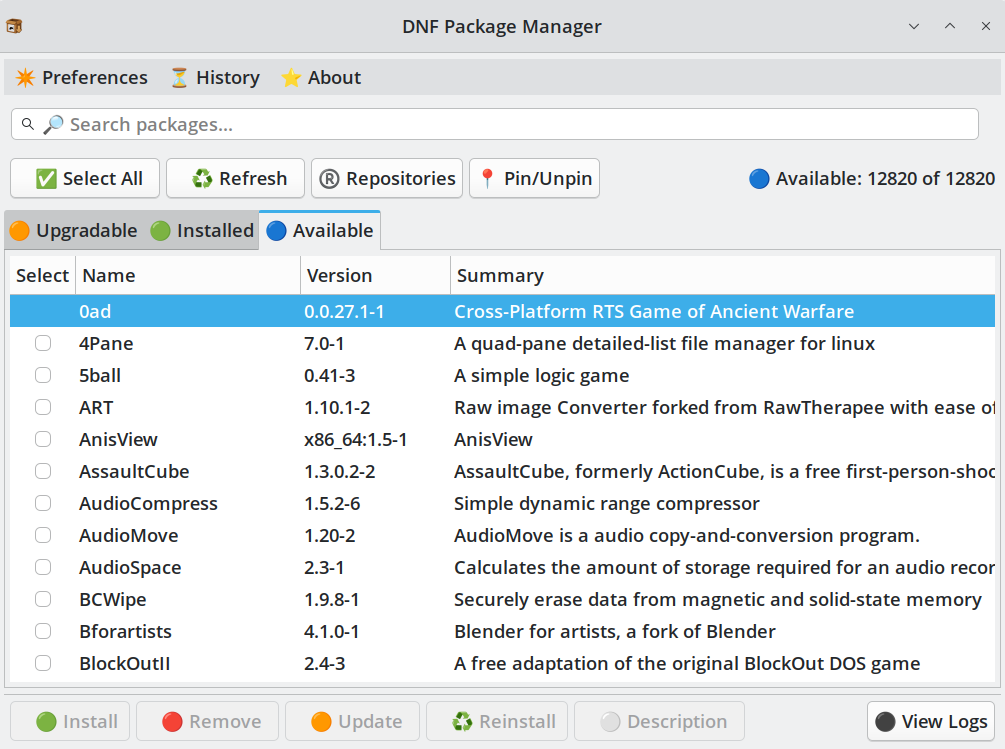The height and width of the screenshot is (749, 1005).
Task: Click the Pin/Unpin button
Action: pos(535,178)
